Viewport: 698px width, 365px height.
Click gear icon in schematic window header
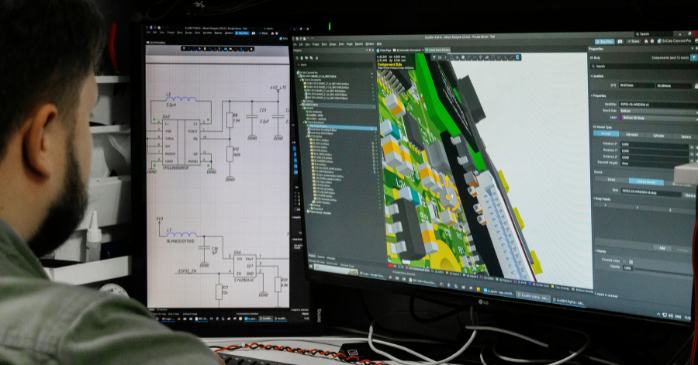276,33
